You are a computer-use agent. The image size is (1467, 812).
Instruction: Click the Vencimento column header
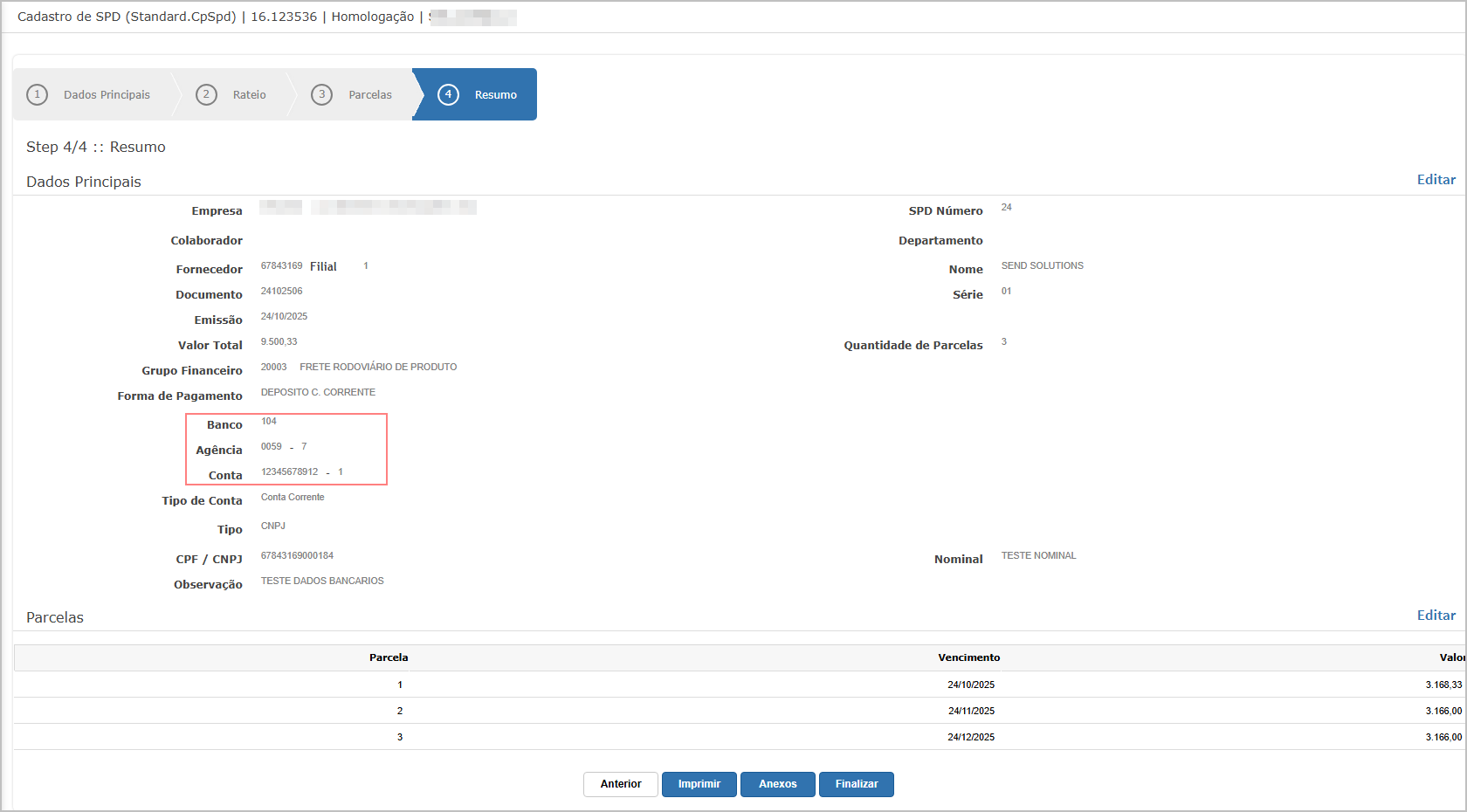(x=968, y=657)
